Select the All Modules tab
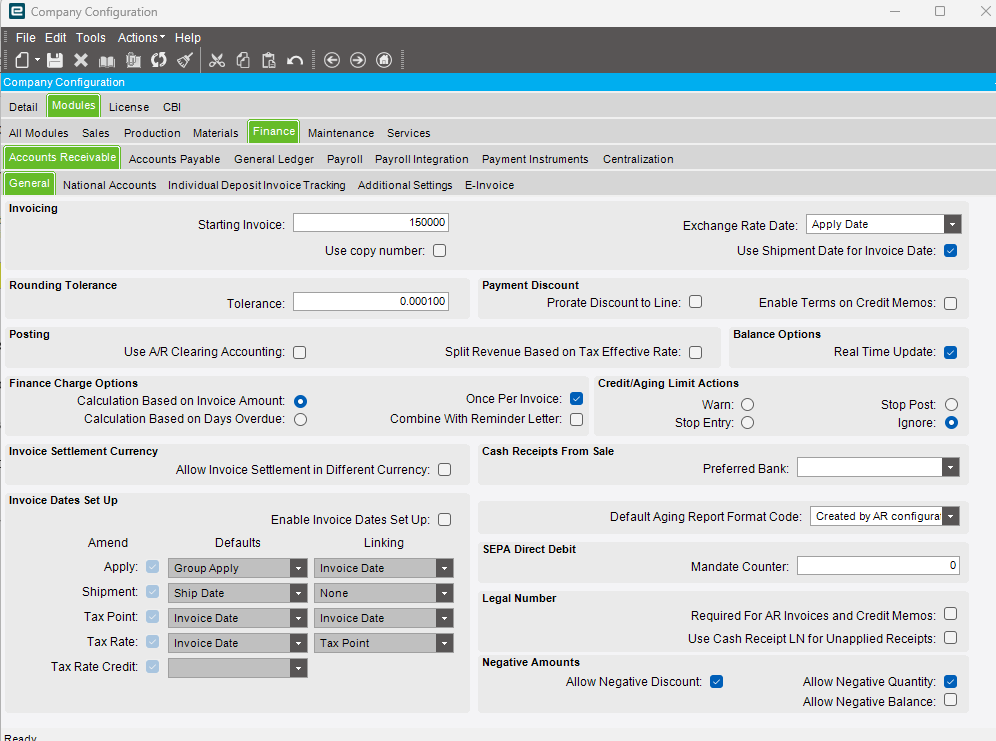Screen dimensions: 996x741 39,133
